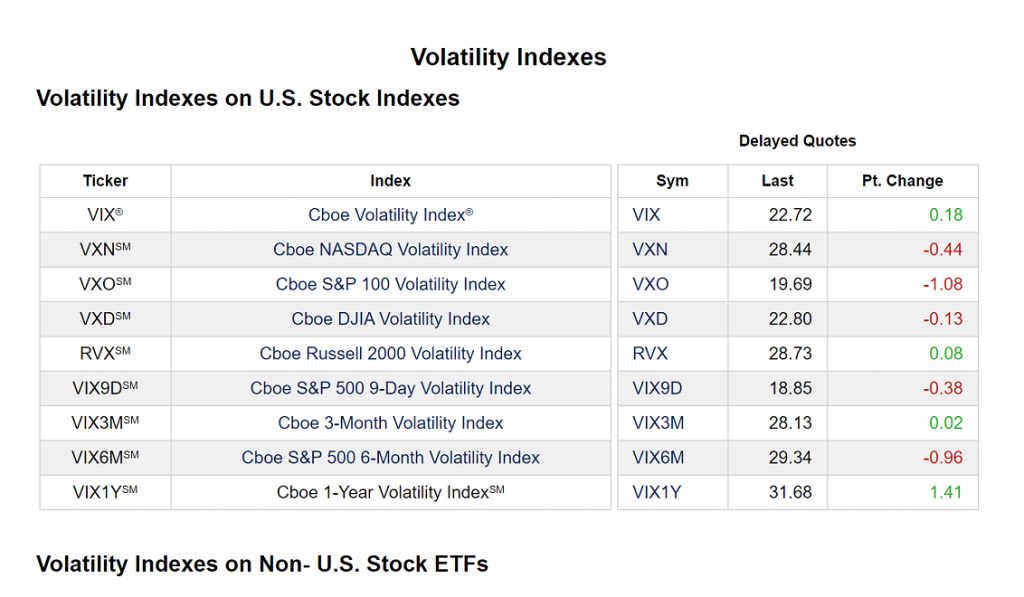Viewport: 1024px width, 597px height.
Task: Open the Cboe S&P 500 9-Day Volatility Index
Action: pos(390,388)
